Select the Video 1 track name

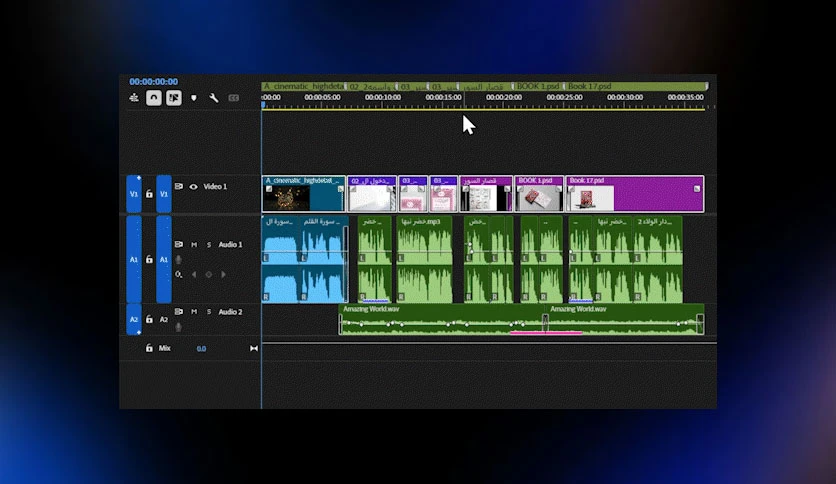coord(215,187)
